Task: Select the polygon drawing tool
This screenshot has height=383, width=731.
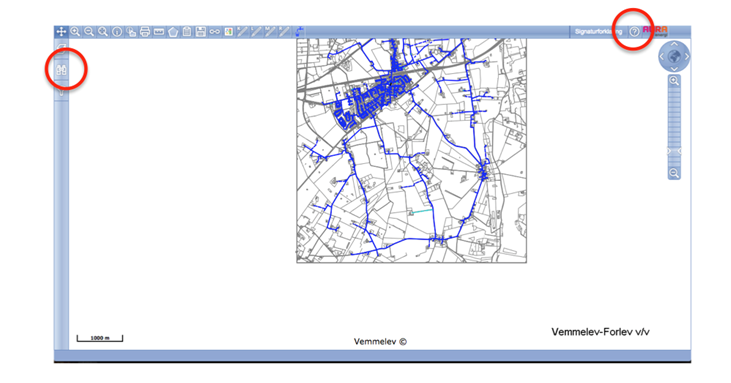Action: tap(173, 32)
